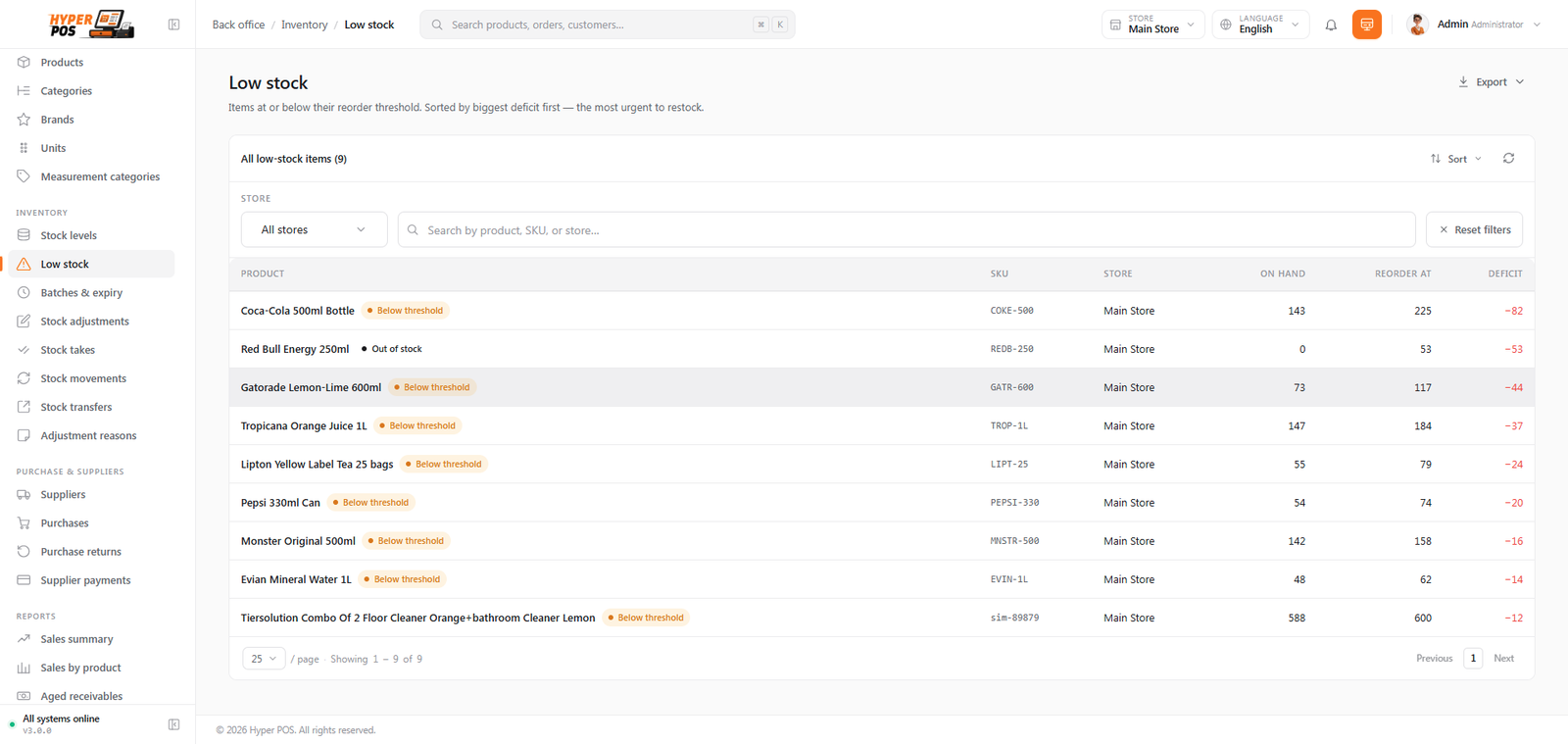This screenshot has height=744, width=1568.
Task: Open Products in the sidebar
Action: [62, 63]
